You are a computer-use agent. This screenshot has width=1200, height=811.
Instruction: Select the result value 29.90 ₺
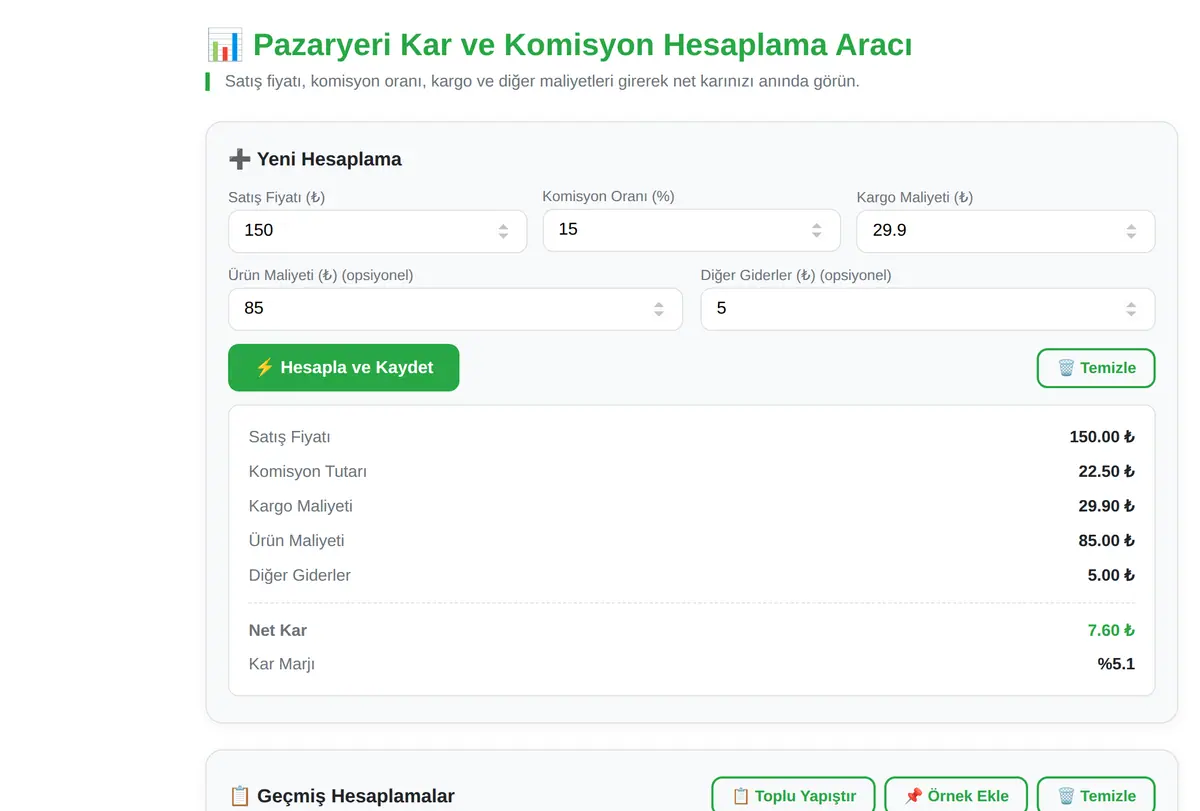(x=1107, y=506)
